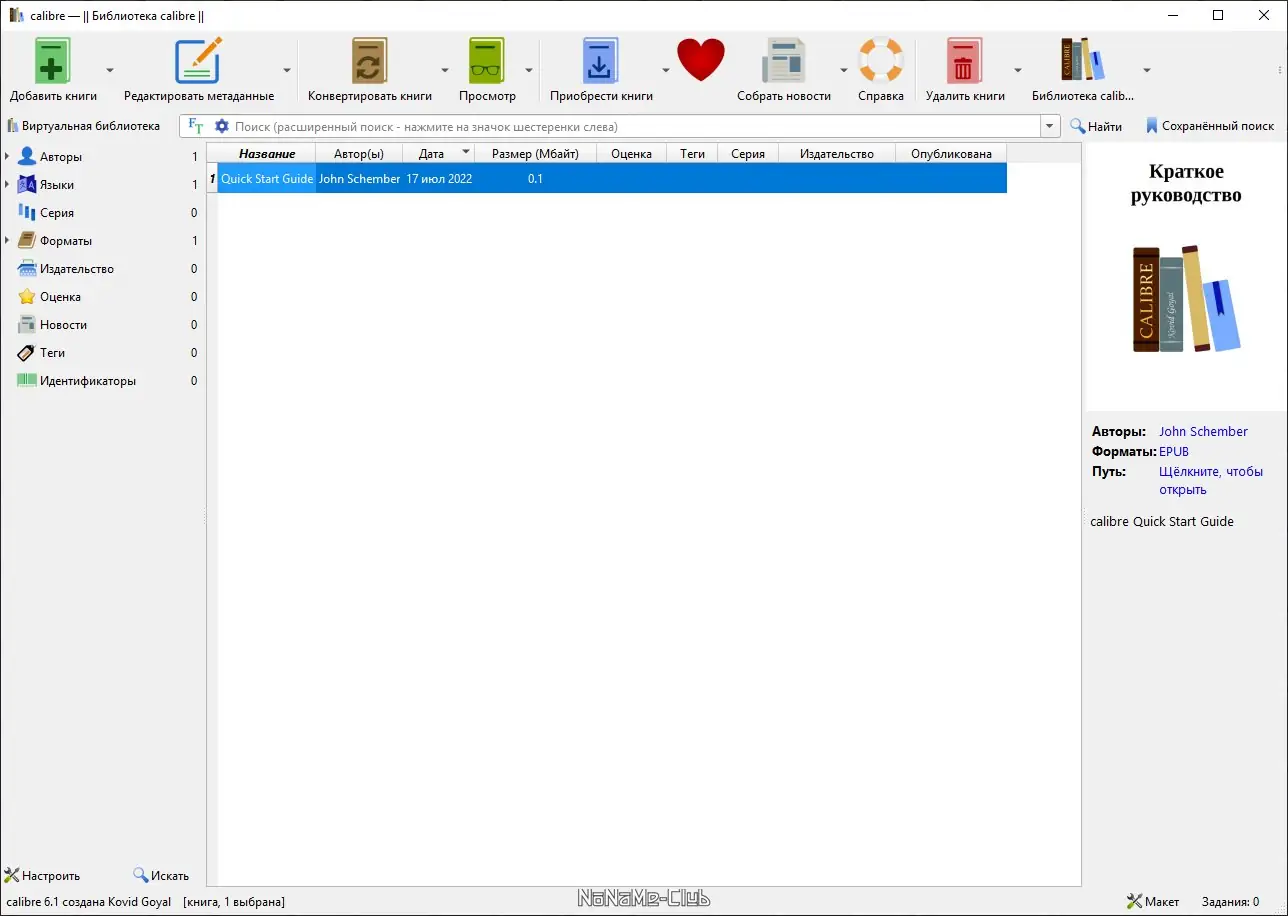Open the search history dropdown arrow
The height and width of the screenshot is (916, 1288).
(x=1050, y=127)
